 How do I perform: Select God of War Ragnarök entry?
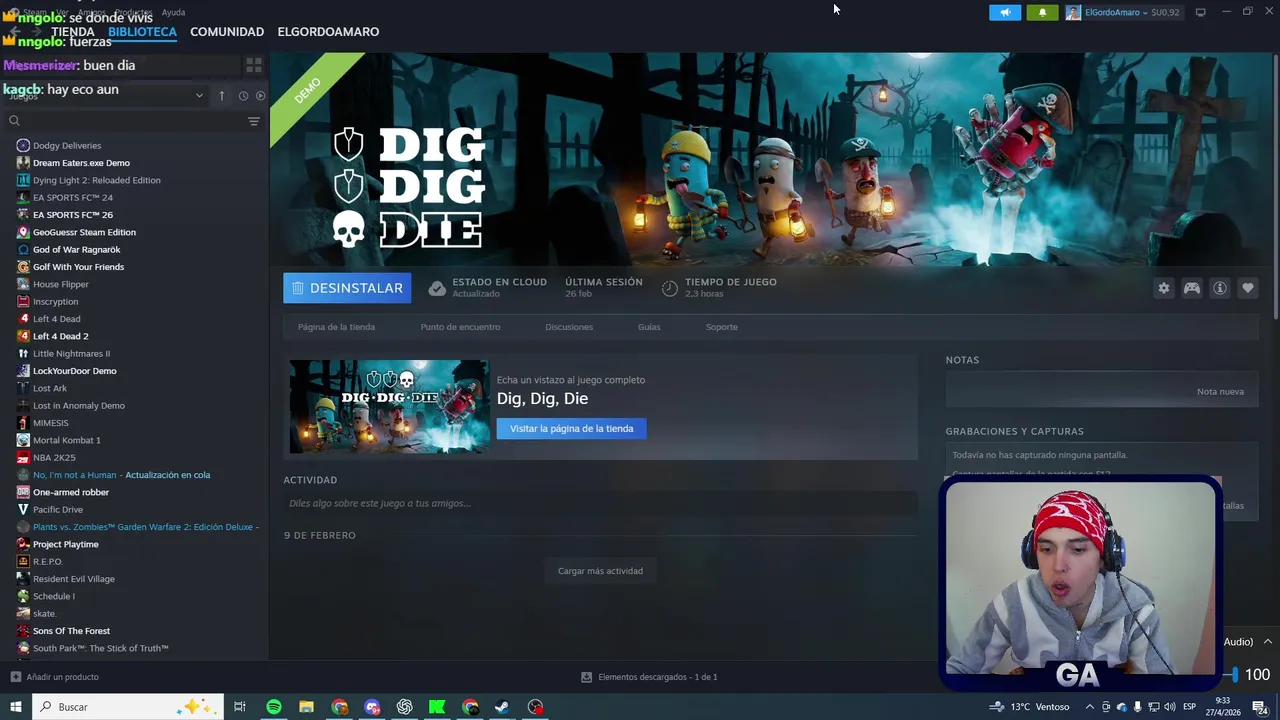tap(76, 250)
